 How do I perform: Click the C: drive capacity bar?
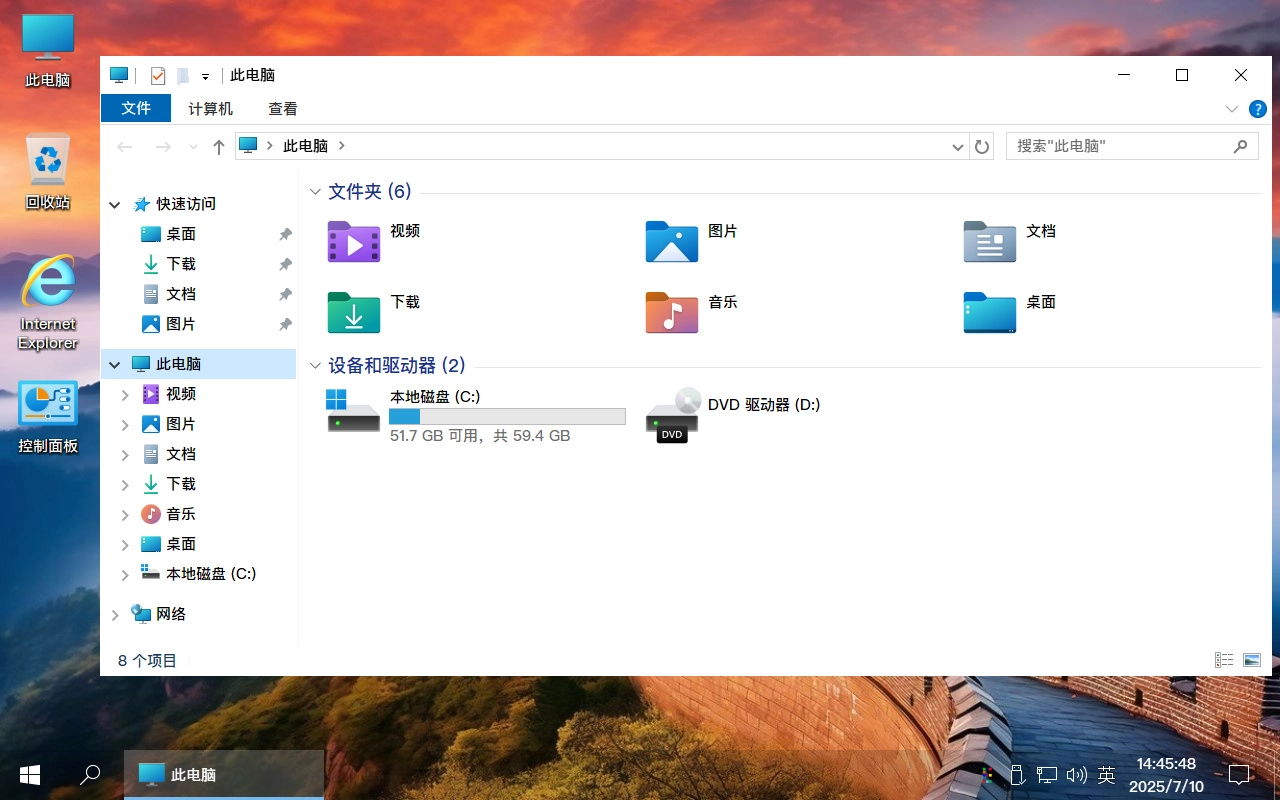(507, 416)
